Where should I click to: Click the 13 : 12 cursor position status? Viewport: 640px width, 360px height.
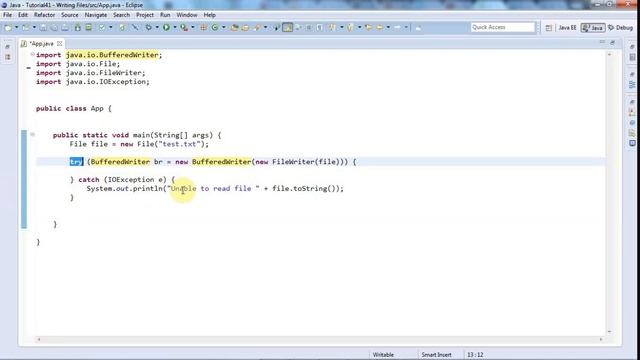pyautogui.click(x=475, y=355)
